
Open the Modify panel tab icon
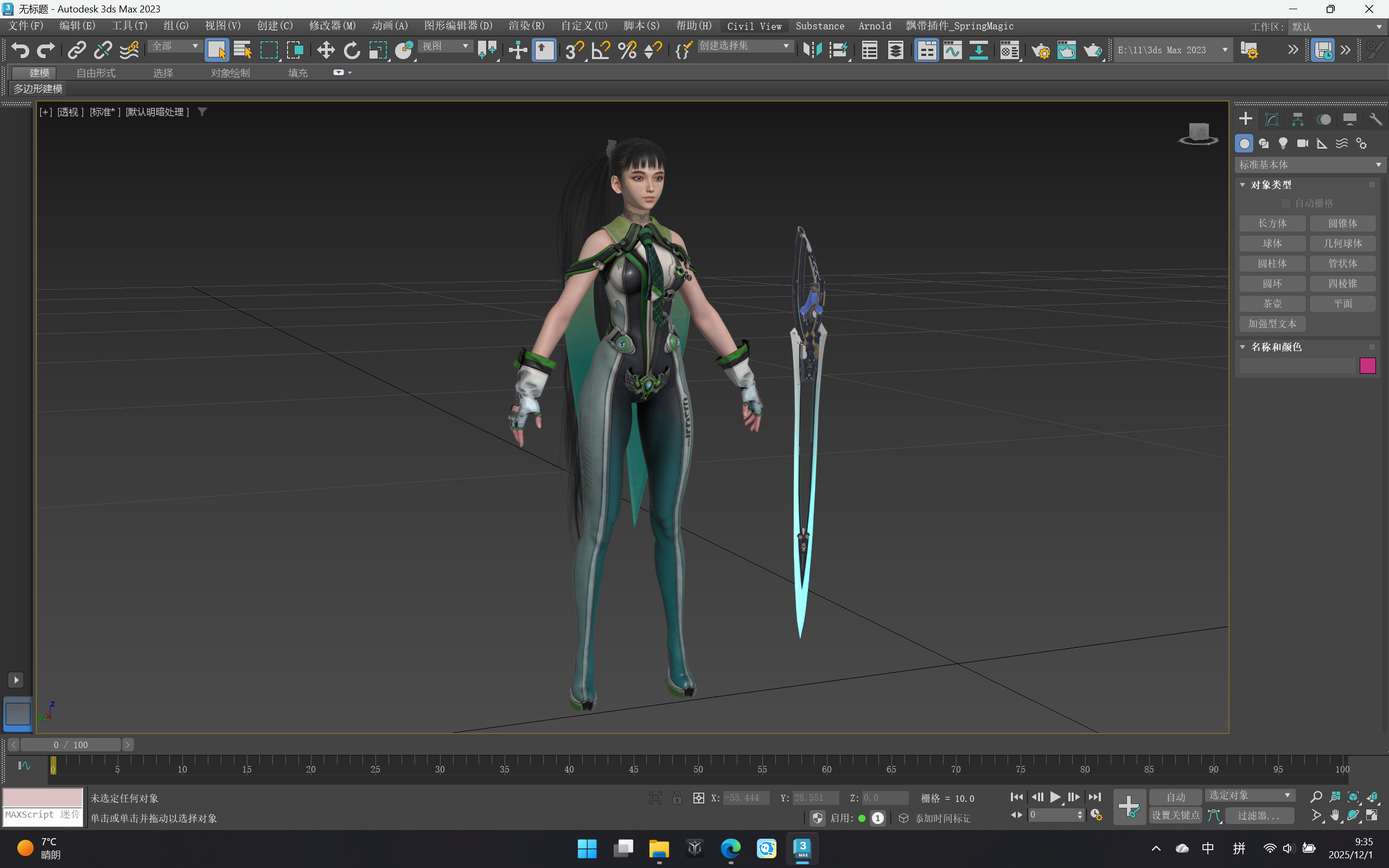1271,119
